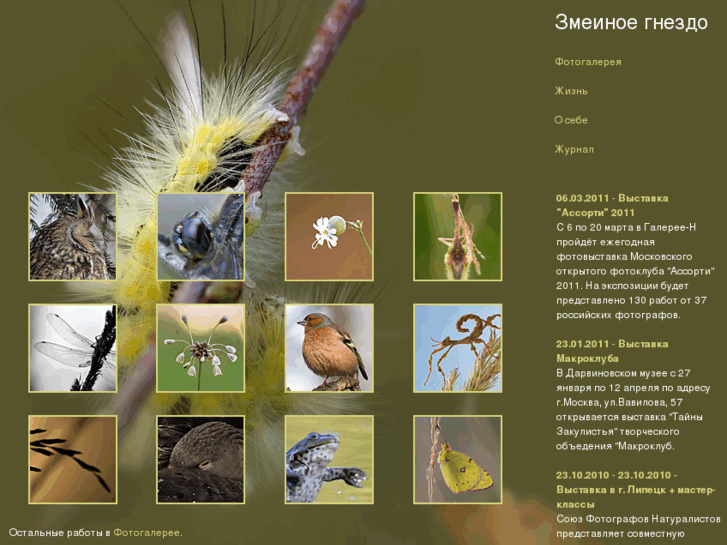Open the 06.03.2011 Выставка Ассорти news headline

pyautogui.click(x=612, y=205)
